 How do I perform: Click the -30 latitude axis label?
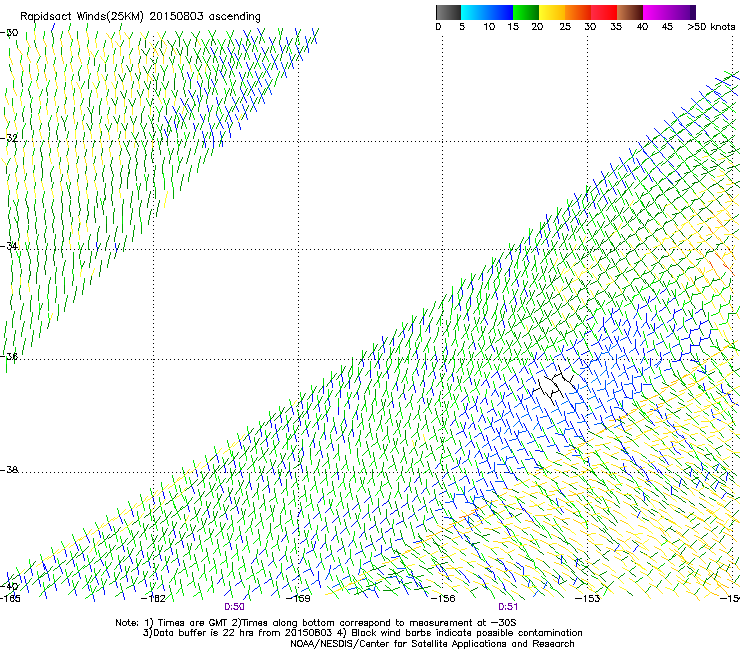pyautogui.click(x=9, y=33)
